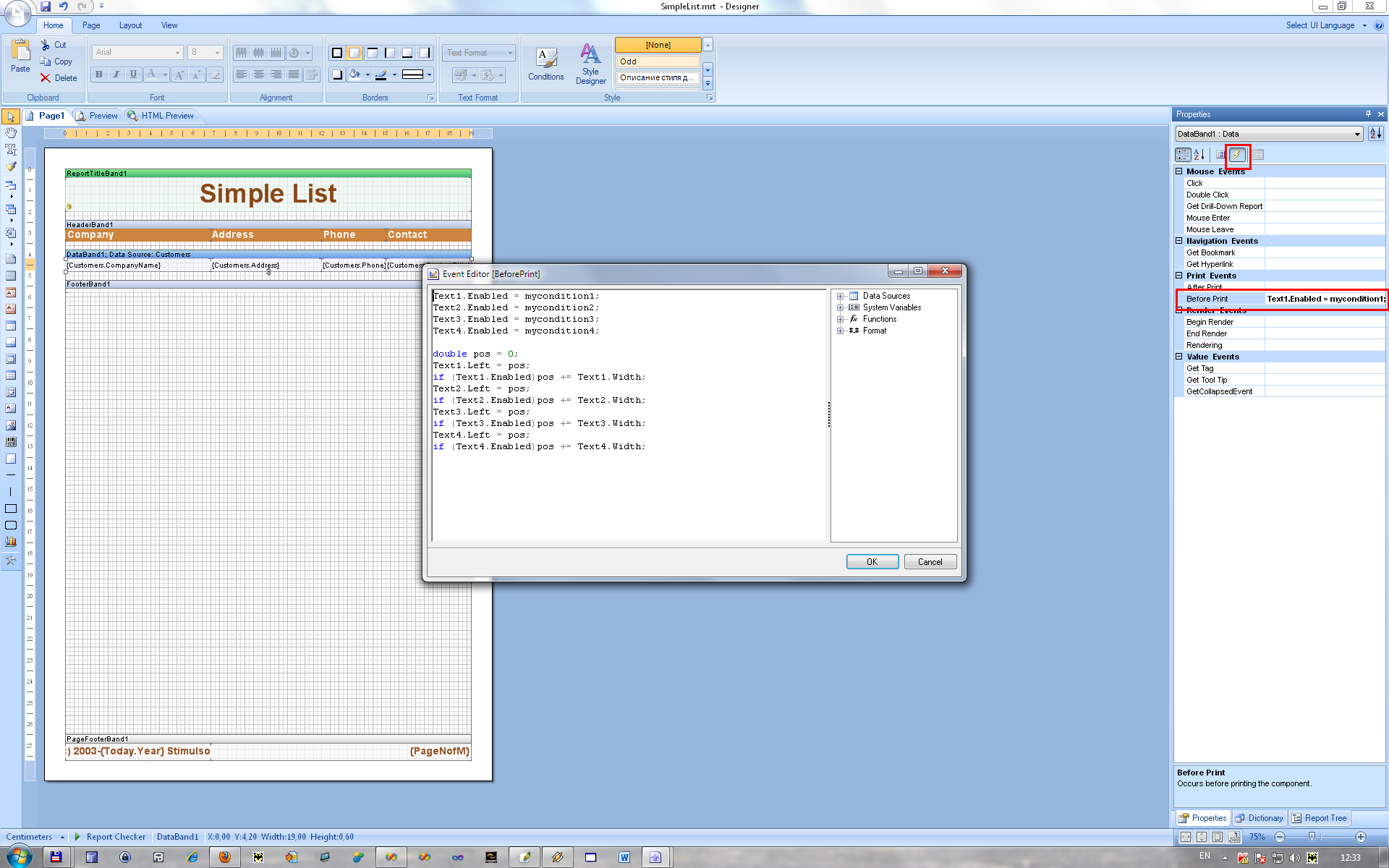Toggle the left border button
The width and height of the screenshot is (1389, 868).
coord(390,53)
